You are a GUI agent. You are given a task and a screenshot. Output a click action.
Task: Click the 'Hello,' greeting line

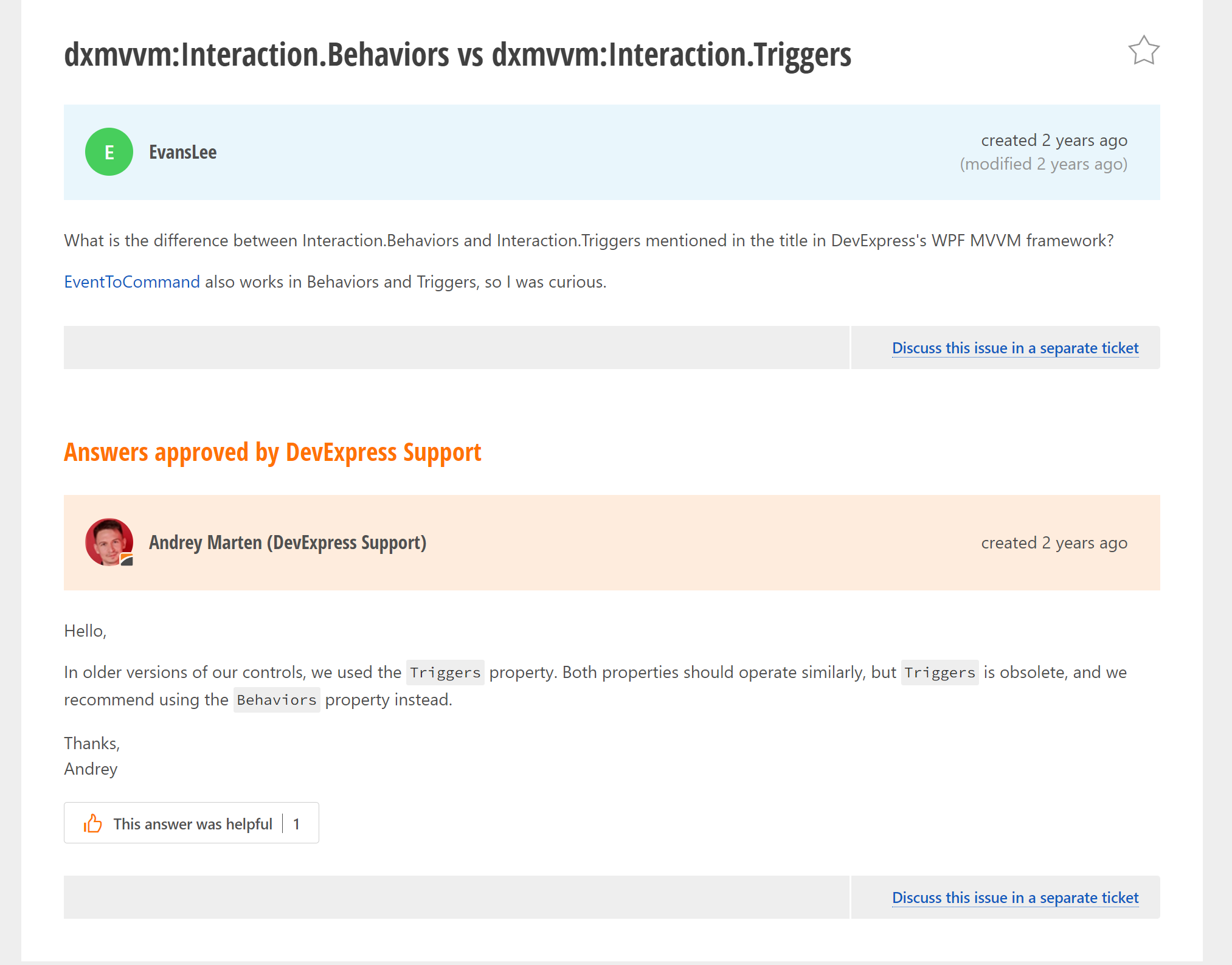(85, 631)
